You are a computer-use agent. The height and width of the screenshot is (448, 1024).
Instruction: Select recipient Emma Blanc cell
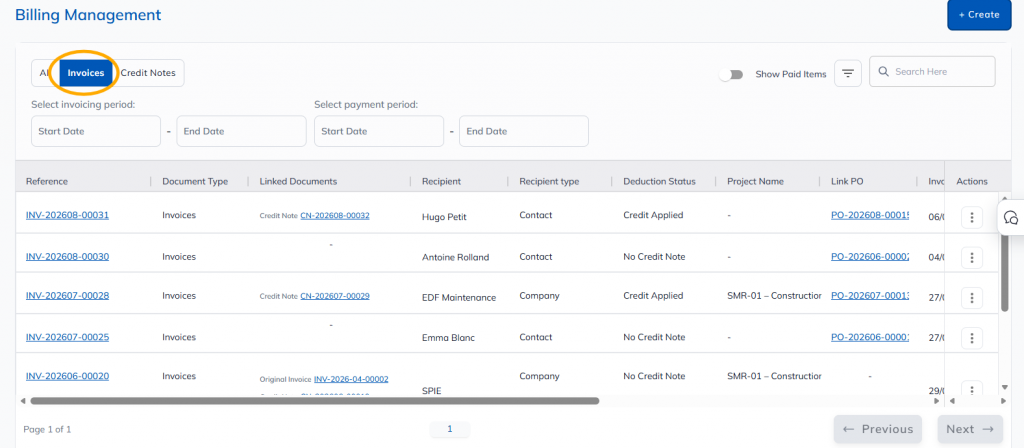pos(449,338)
